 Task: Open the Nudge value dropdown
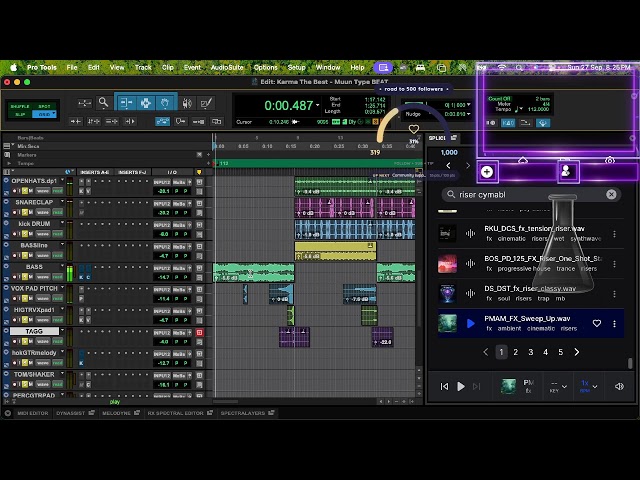point(468,114)
